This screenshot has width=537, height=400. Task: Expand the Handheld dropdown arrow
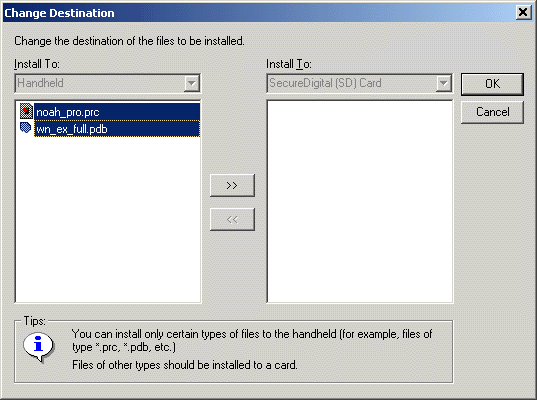(191, 83)
